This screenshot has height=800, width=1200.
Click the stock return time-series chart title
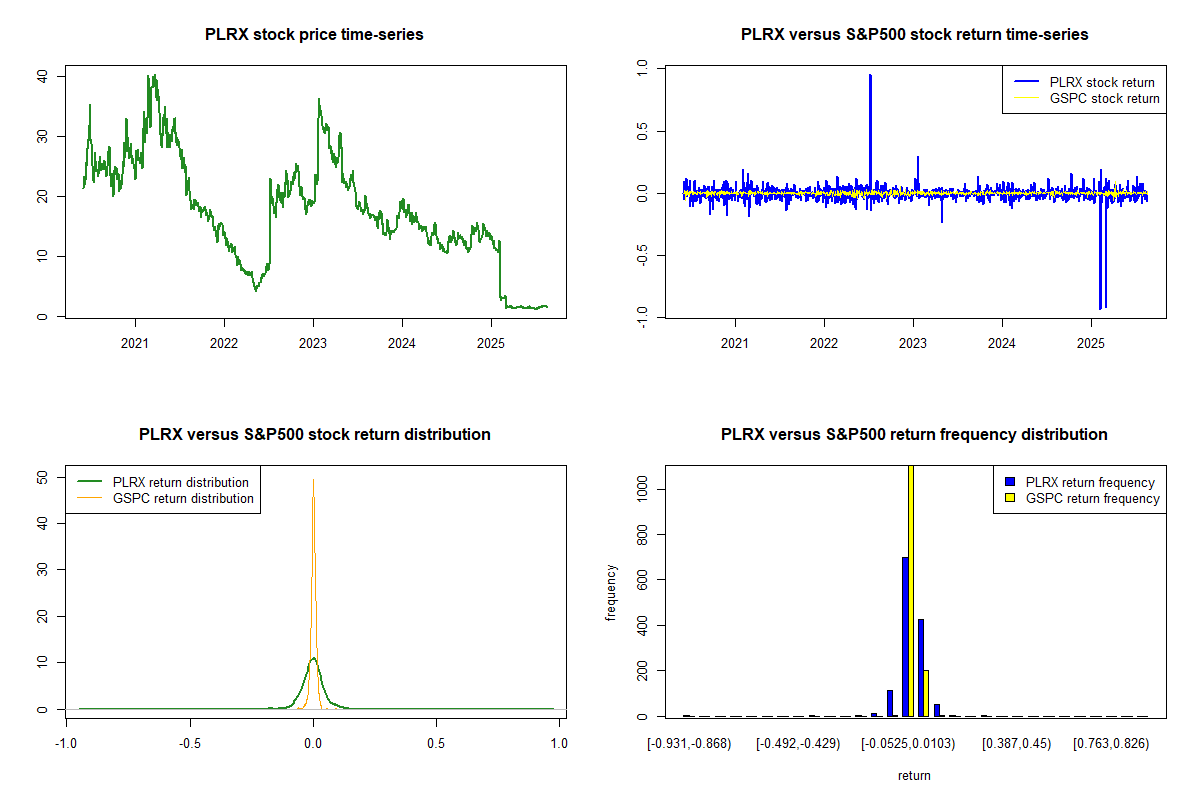(914, 35)
